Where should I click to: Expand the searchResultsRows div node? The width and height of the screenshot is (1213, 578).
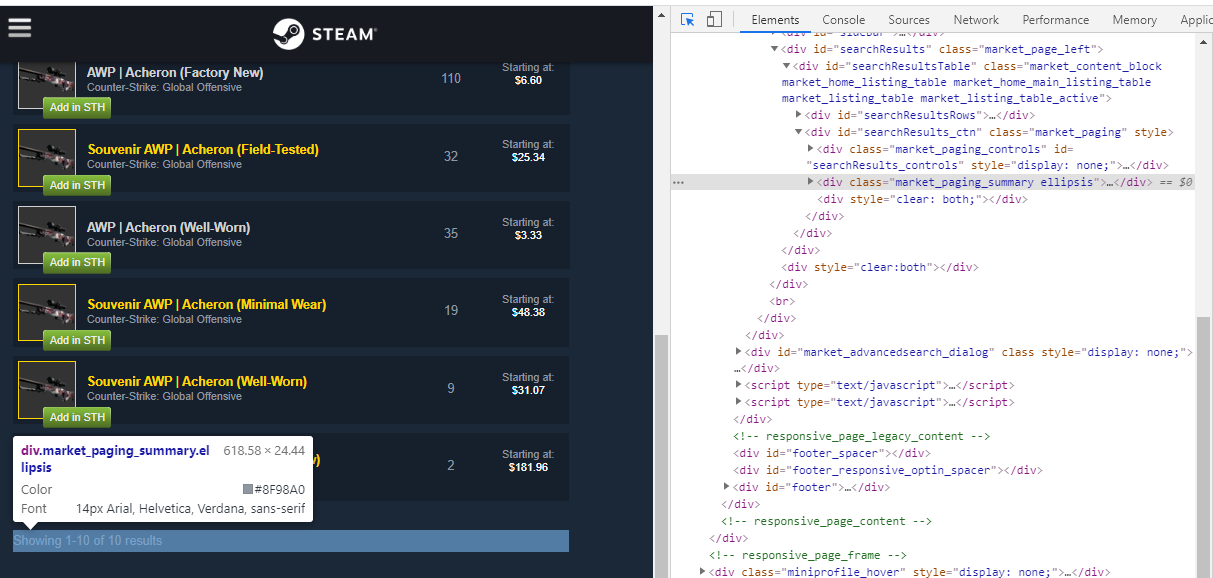[798, 115]
